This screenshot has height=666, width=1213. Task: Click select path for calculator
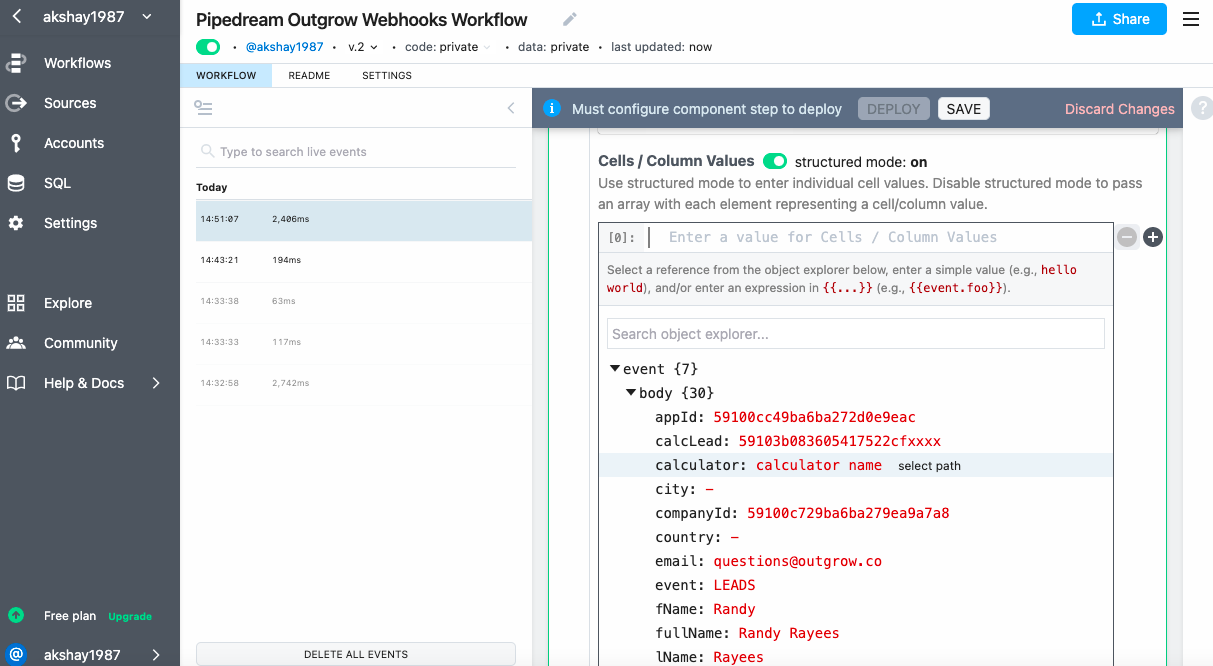click(929, 466)
